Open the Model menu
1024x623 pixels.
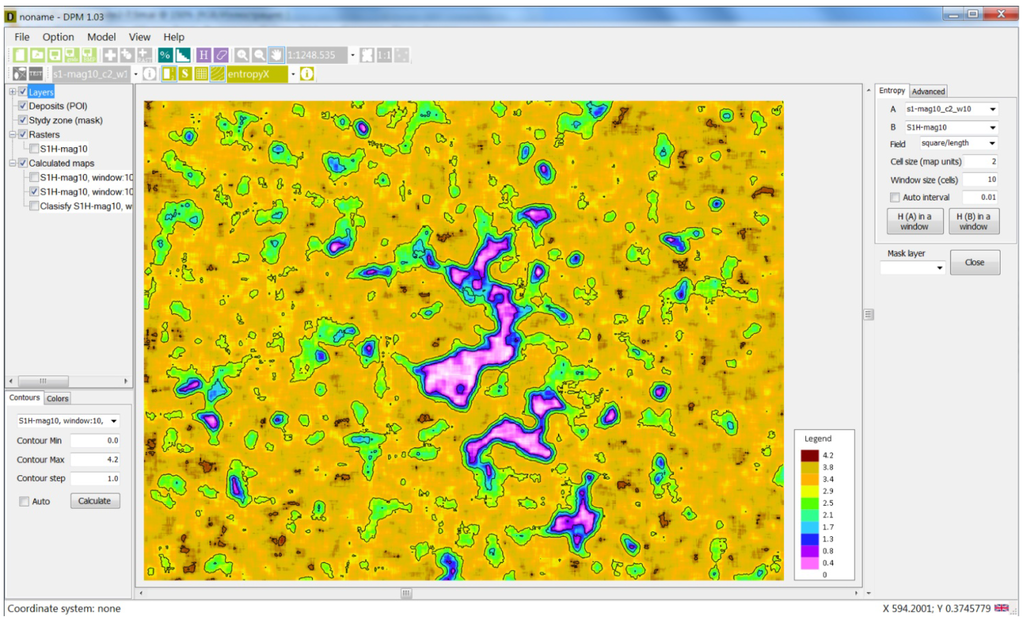101,37
